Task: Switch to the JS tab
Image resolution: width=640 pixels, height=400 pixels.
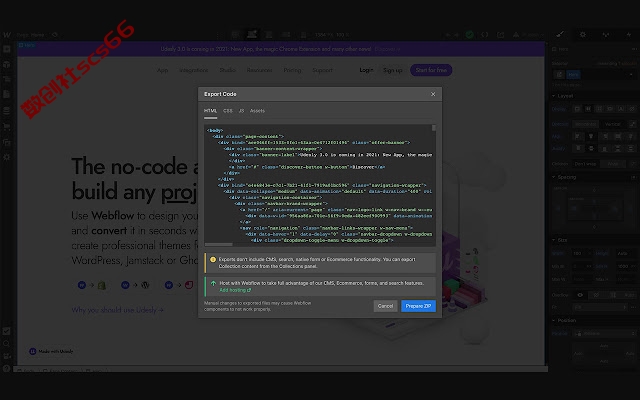Action: coord(241,111)
